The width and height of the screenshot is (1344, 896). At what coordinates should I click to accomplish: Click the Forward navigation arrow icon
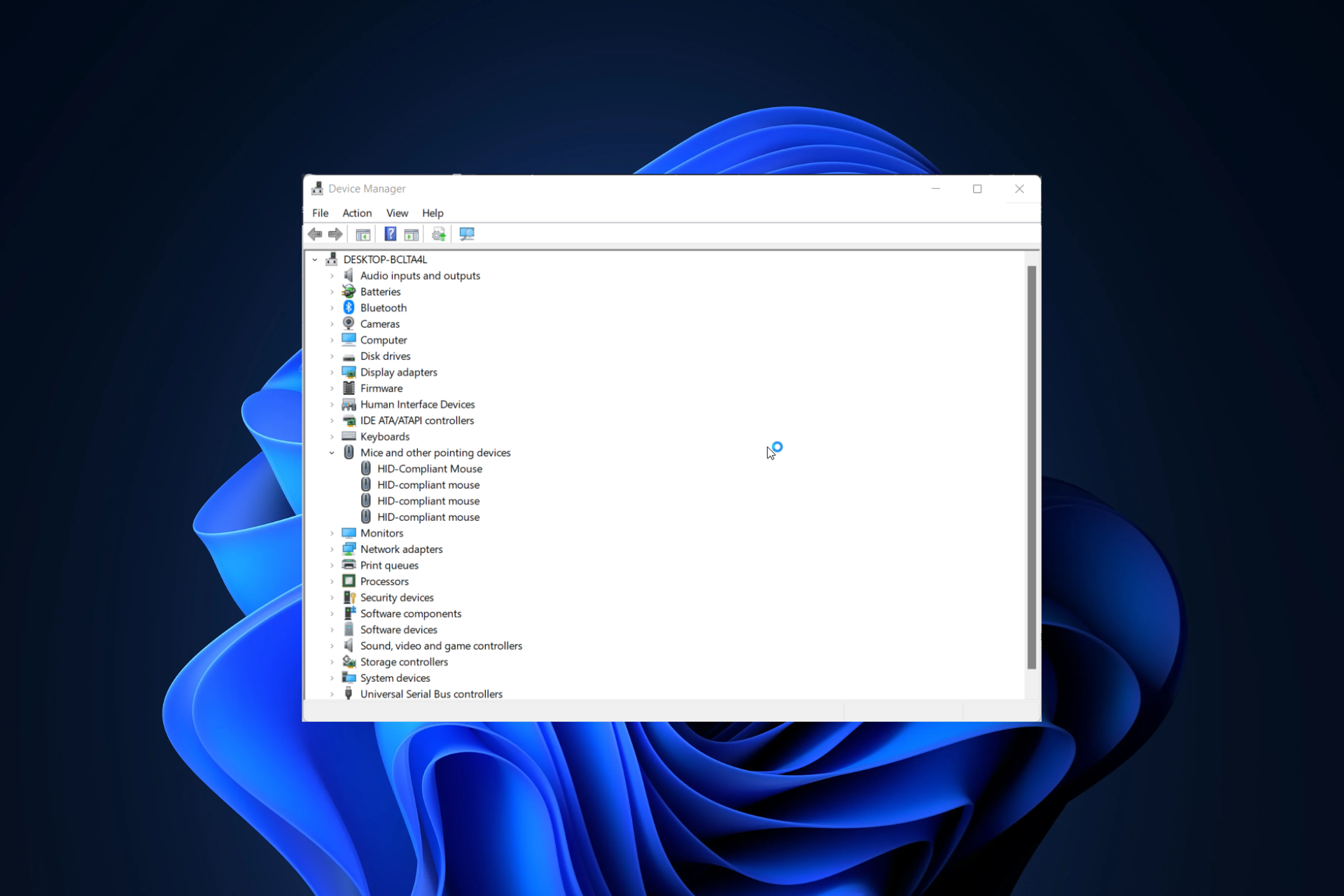pyautogui.click(x=335, y=234)
